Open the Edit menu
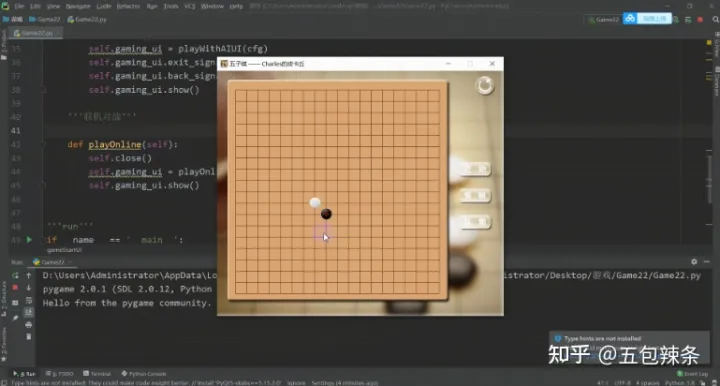 tap(35, 6)
